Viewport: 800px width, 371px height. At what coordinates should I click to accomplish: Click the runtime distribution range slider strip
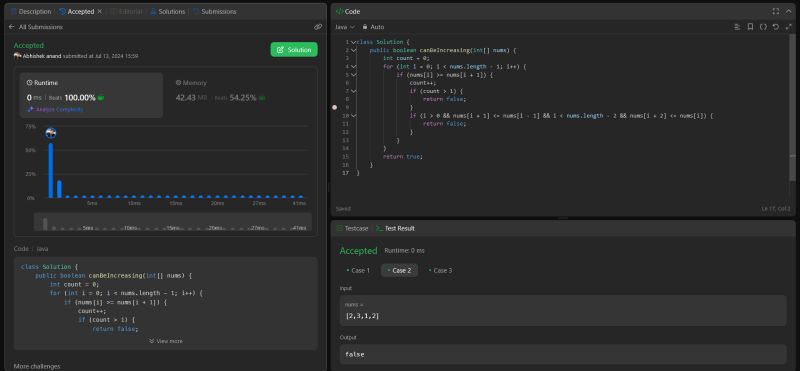click(x=173, y=222)
